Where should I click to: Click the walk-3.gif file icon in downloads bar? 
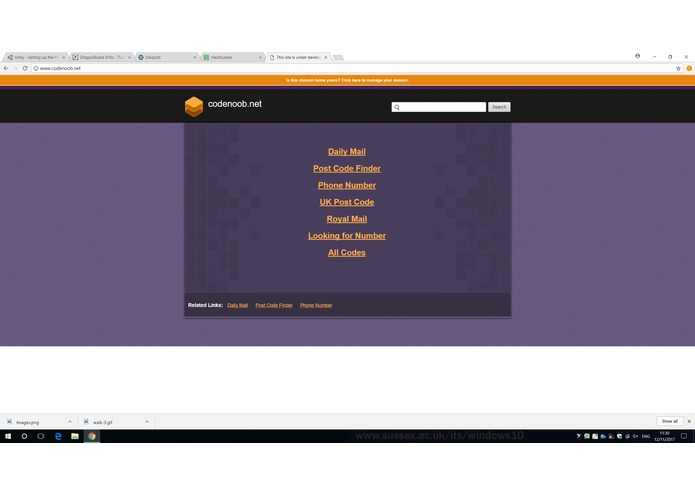(86, 422)
